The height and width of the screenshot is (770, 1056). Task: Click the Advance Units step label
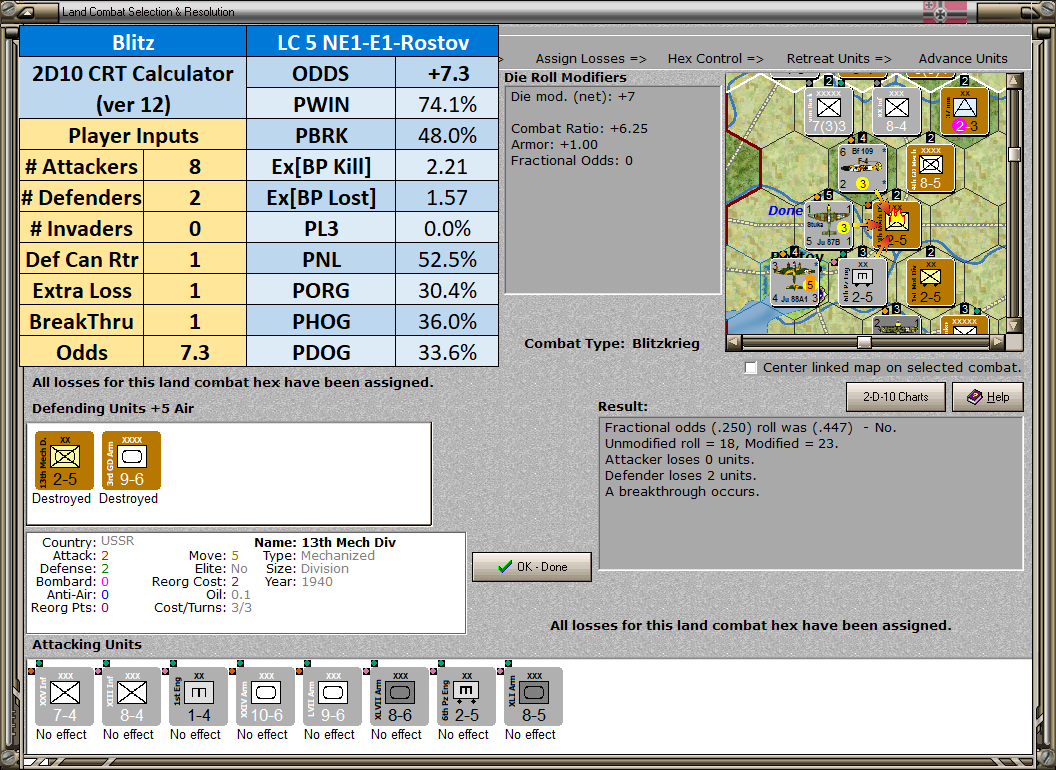pos(963,59)
